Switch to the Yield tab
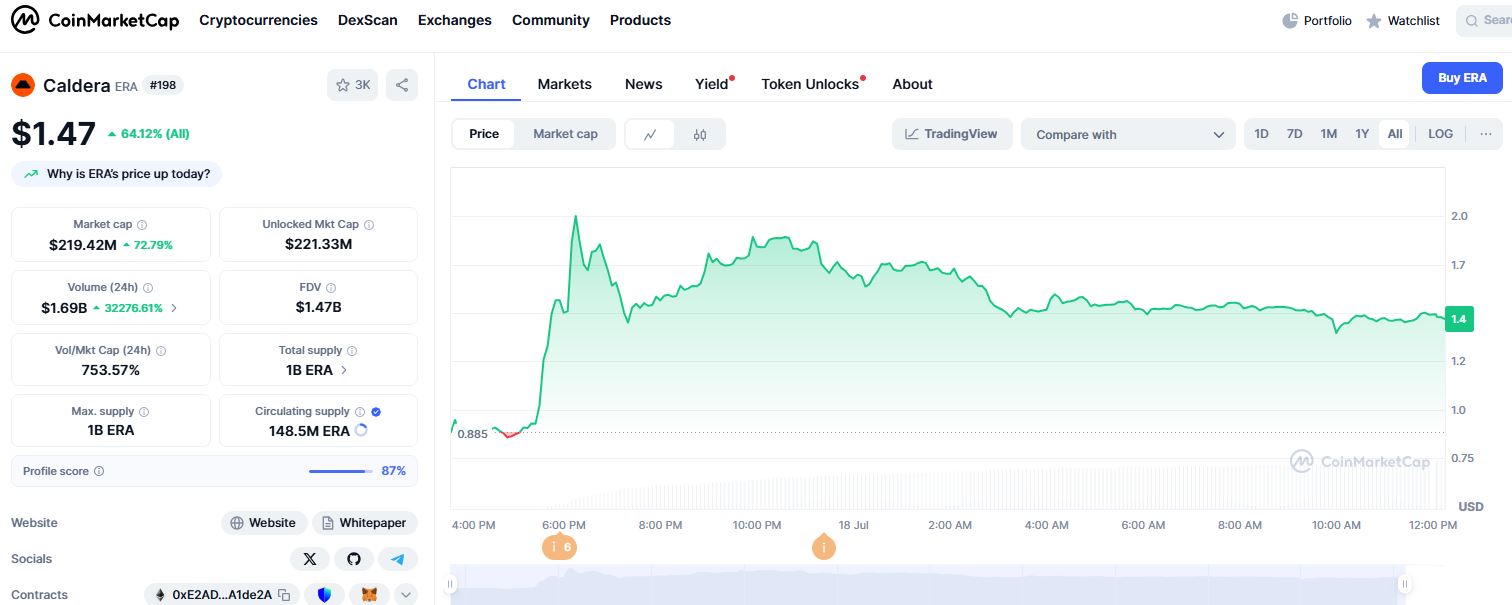The width and height of the screenshot is (1512, 605). pos(712,84)
